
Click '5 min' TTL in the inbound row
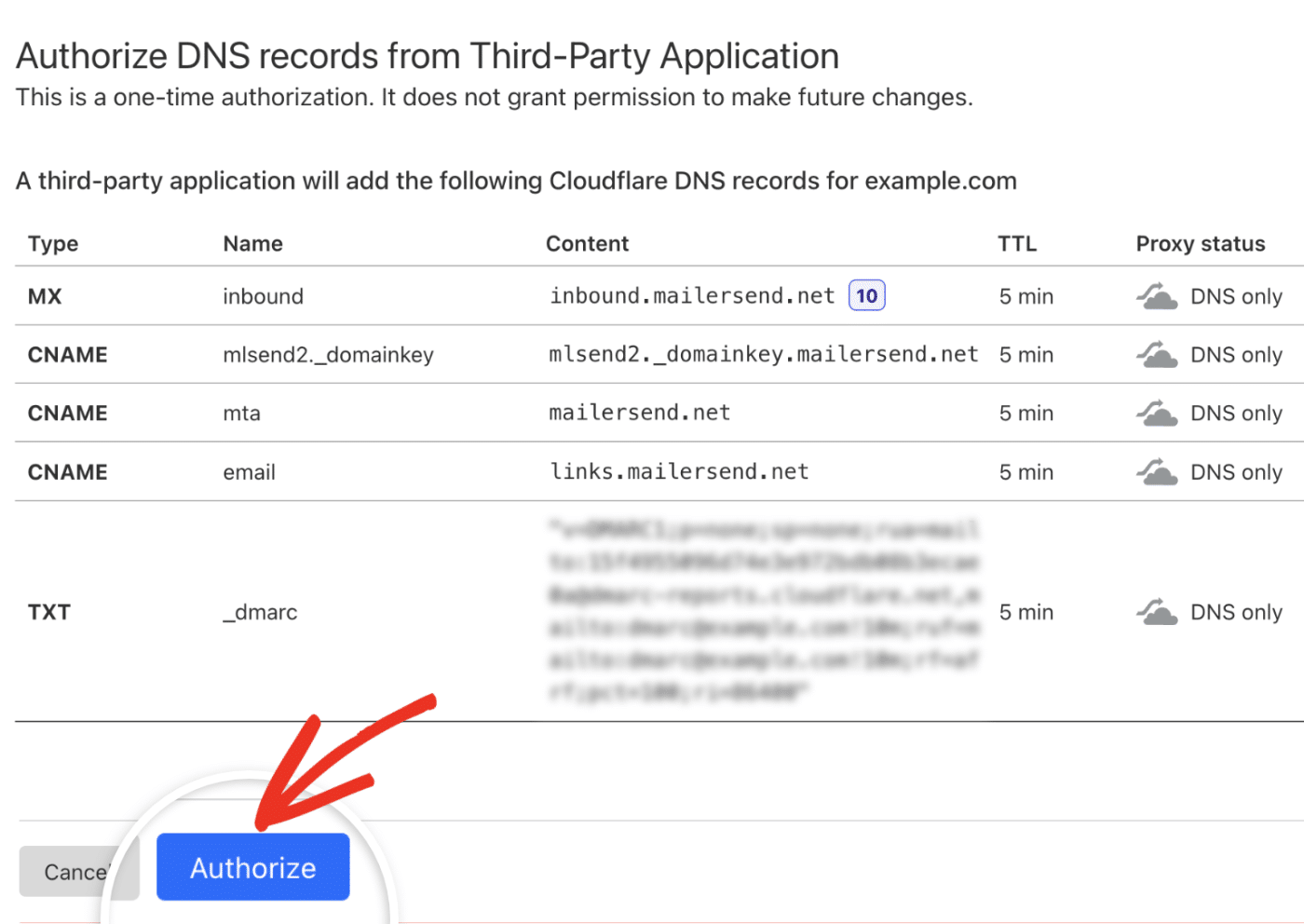click(1026, 296)
